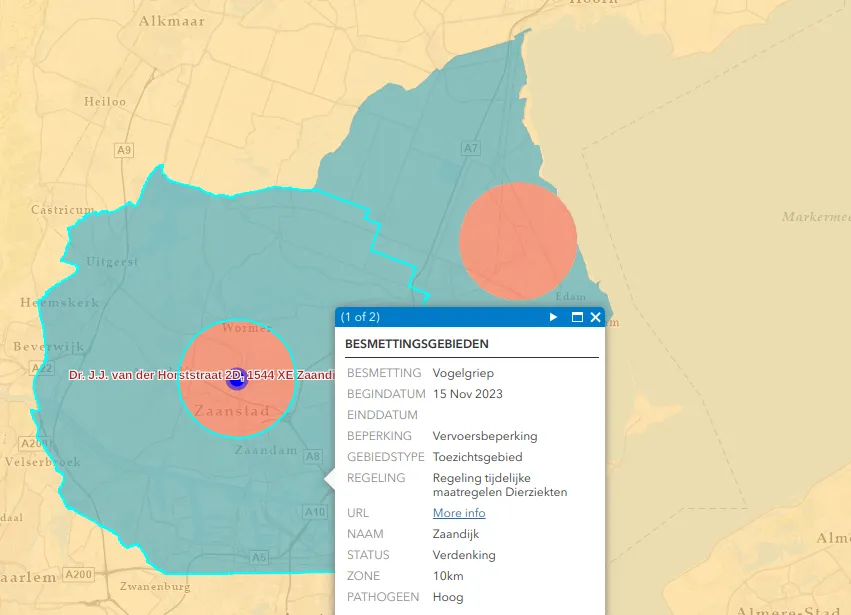
Task: Click the A8 road shield near Zaandam
Action: 313,456
